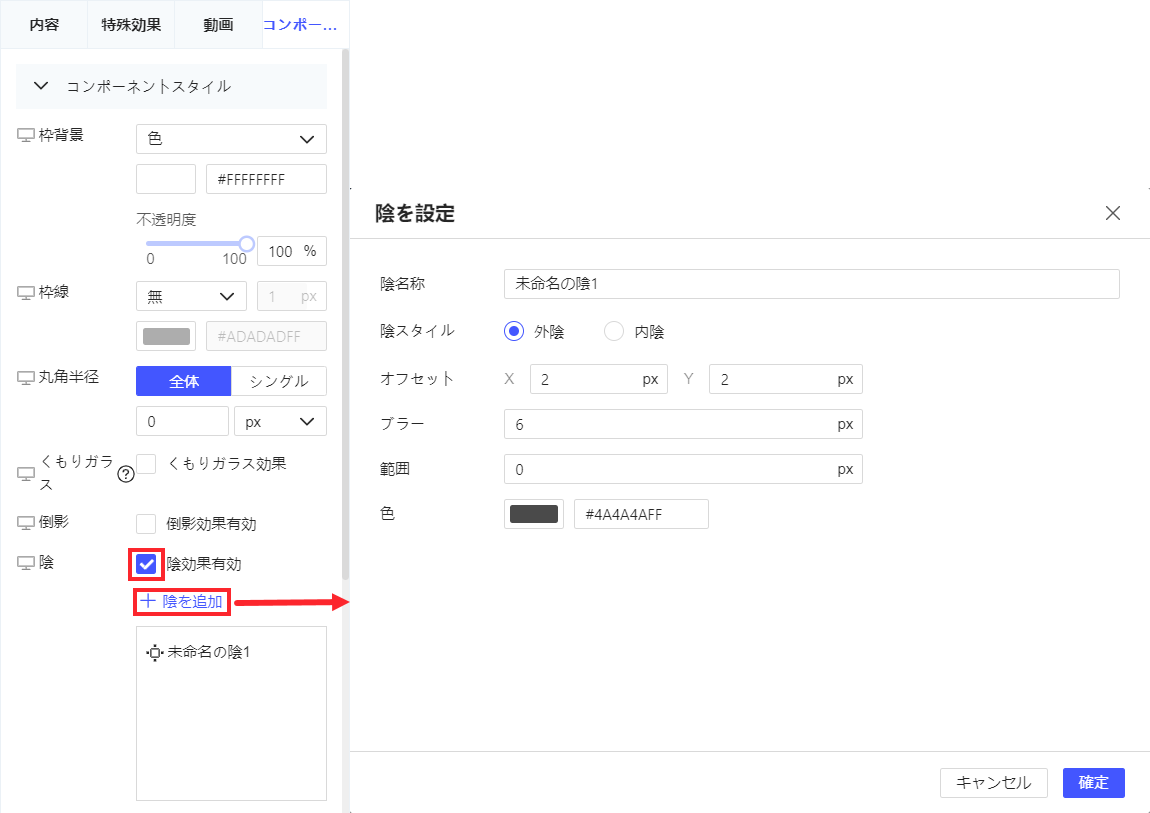
Task: Click the 範囲 value field
Action: pos(683,469)
